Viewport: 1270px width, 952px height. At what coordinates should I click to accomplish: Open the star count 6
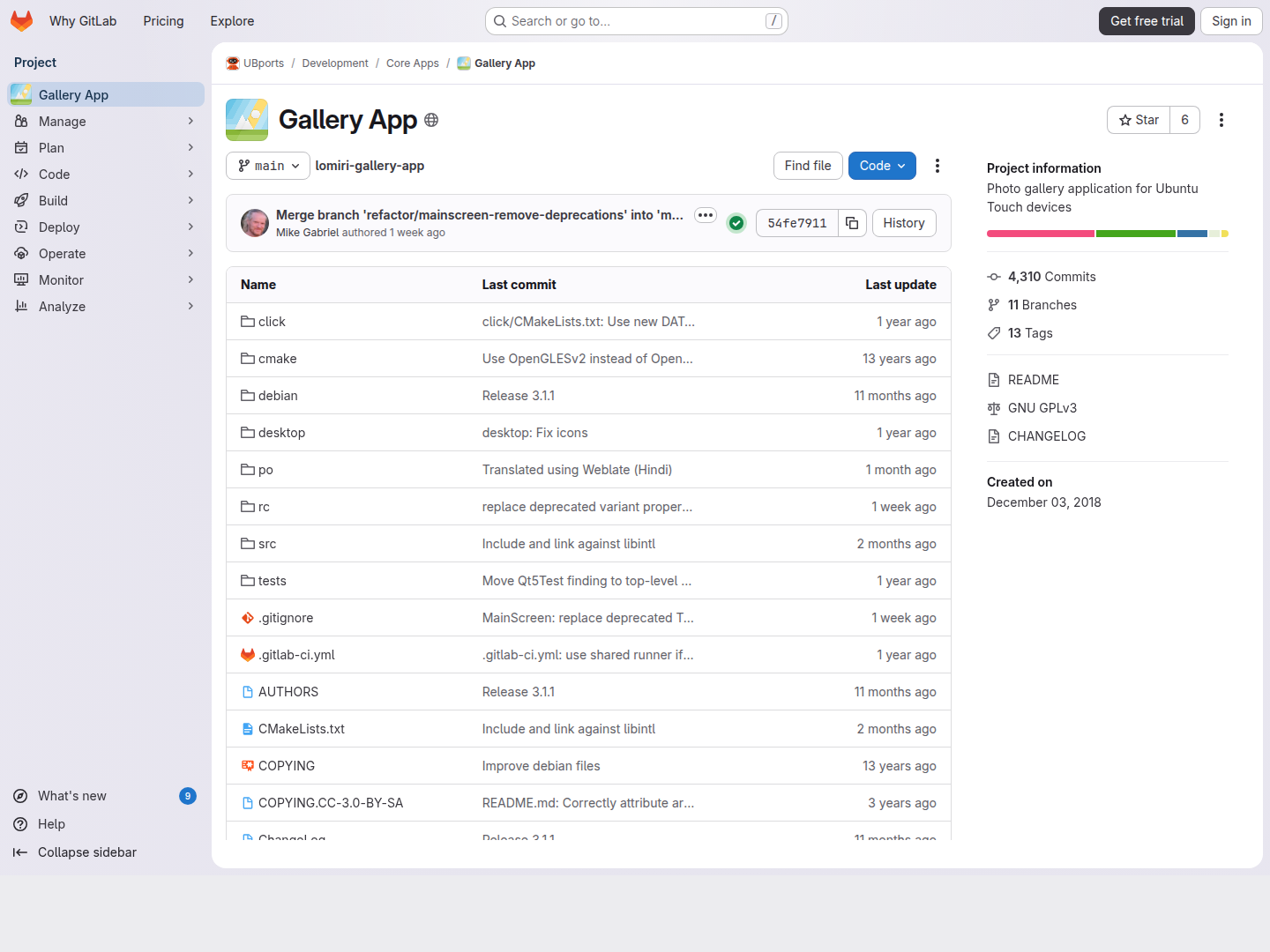[1185, 120]
